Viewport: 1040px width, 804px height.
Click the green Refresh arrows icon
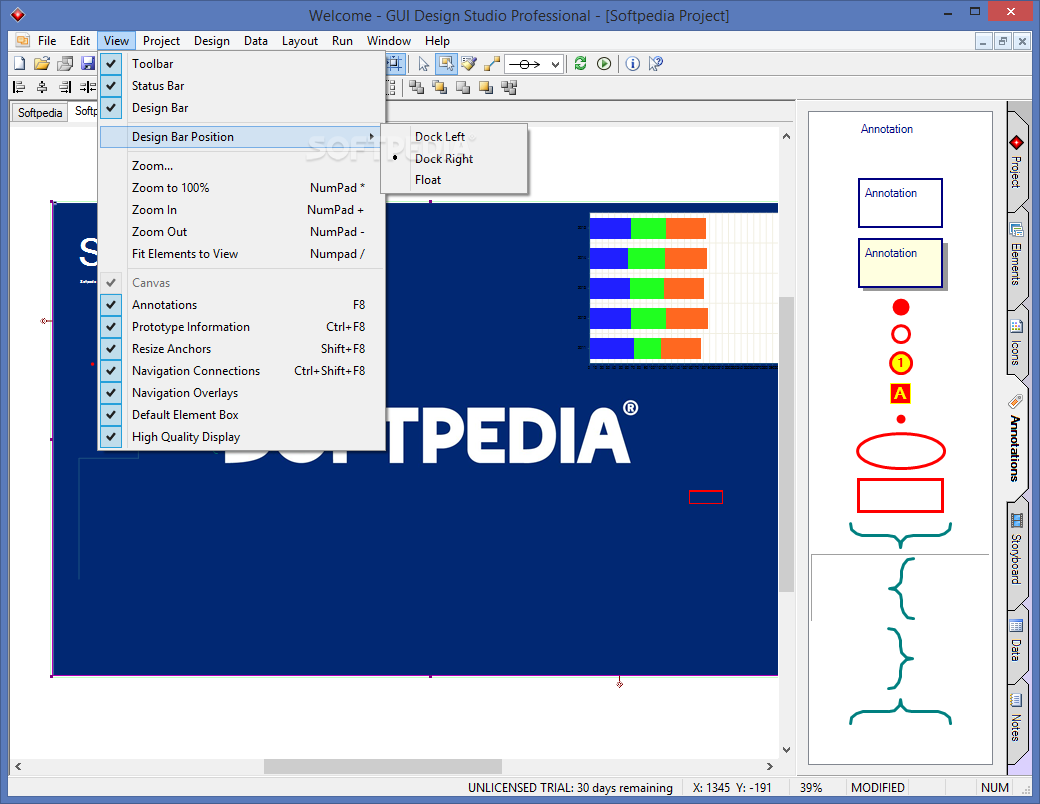(x=580, y=64)
